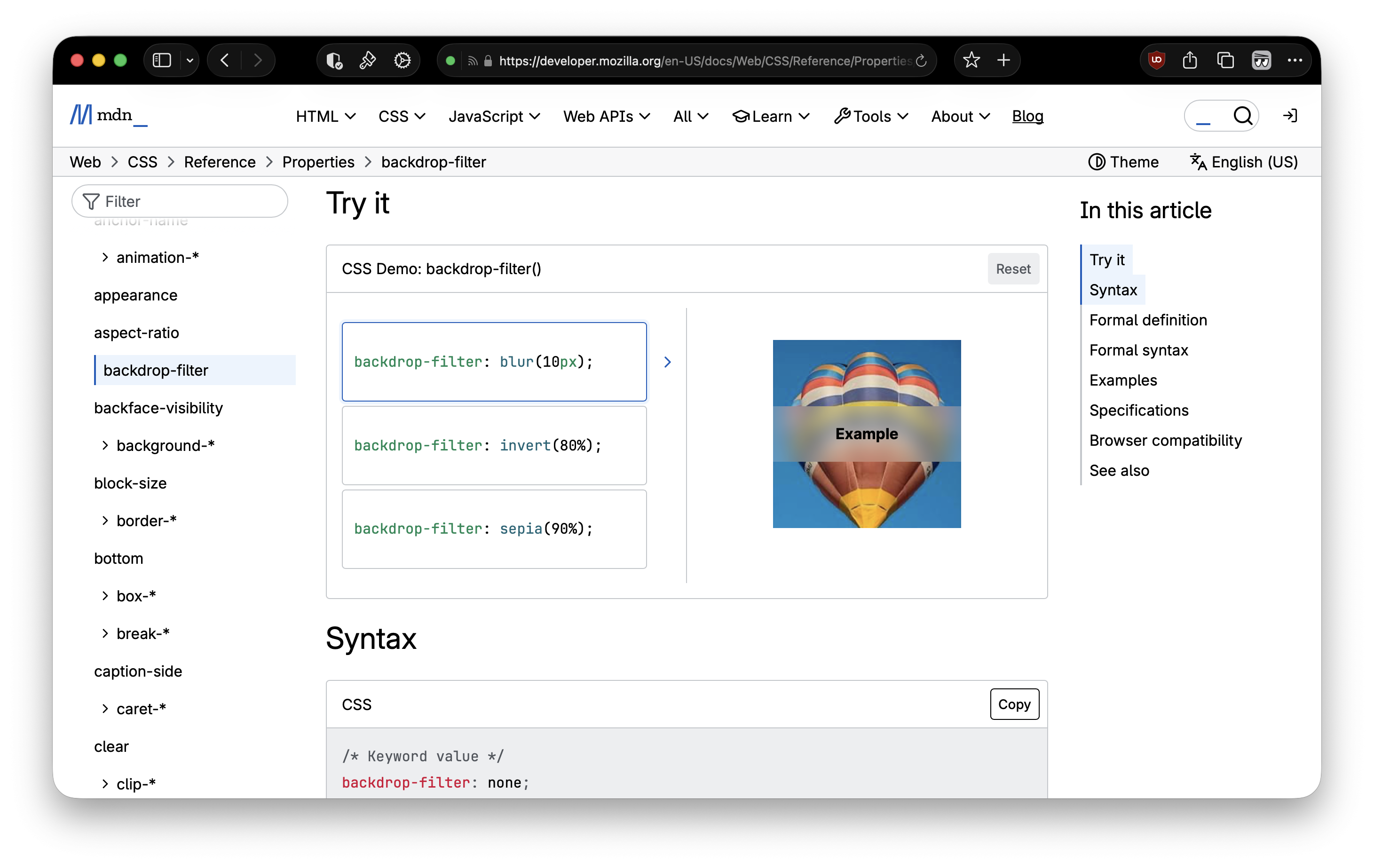
Task: Click the log in arrow icon
Action: pos(1290,116)
